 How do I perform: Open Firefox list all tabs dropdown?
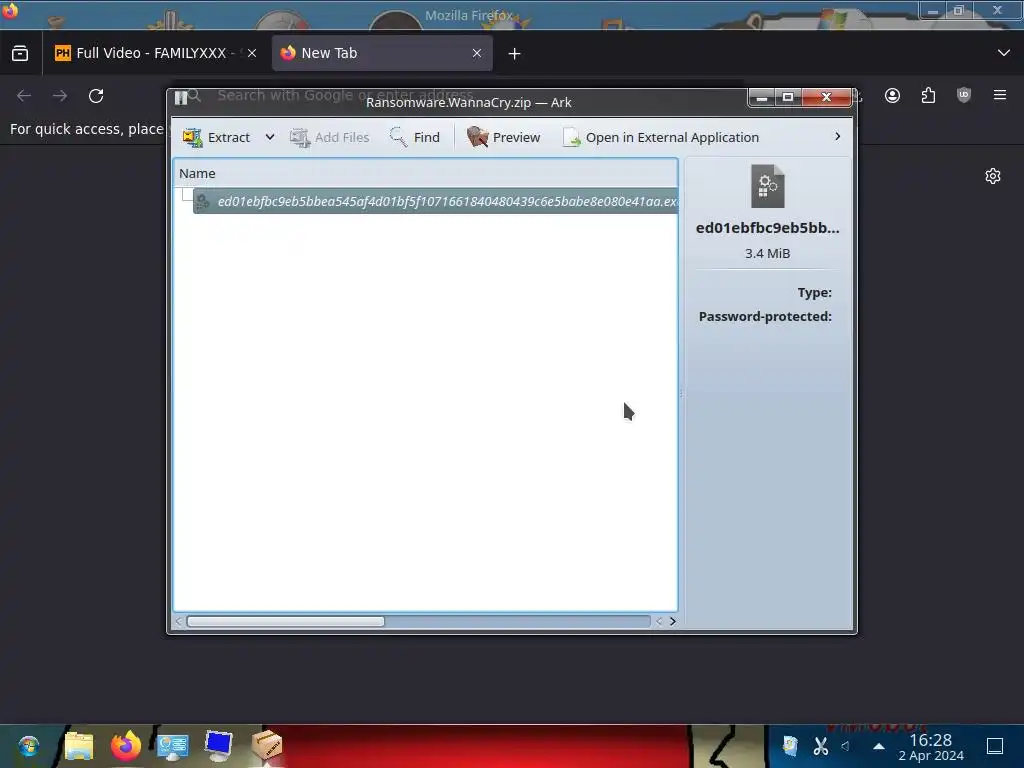[1004, 53]
